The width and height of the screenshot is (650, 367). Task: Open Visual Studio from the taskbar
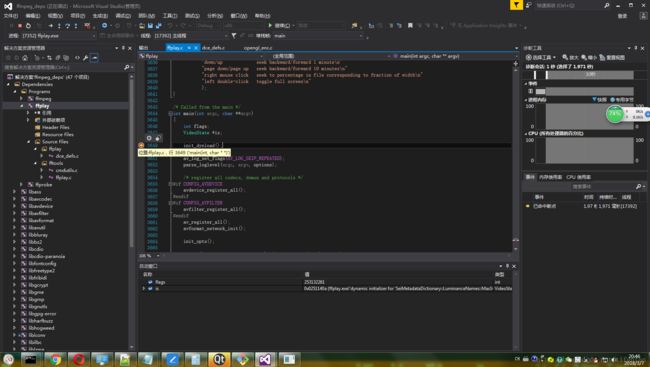(265, 359)
